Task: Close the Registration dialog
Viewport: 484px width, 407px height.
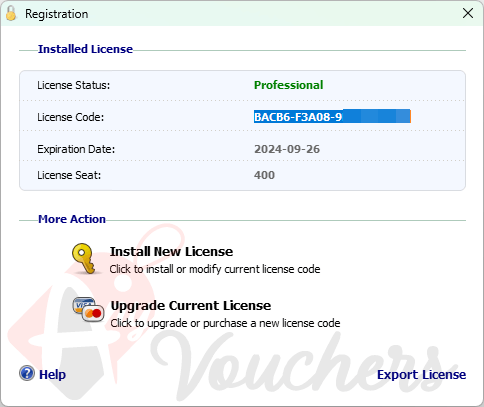Action: [468, 13]
